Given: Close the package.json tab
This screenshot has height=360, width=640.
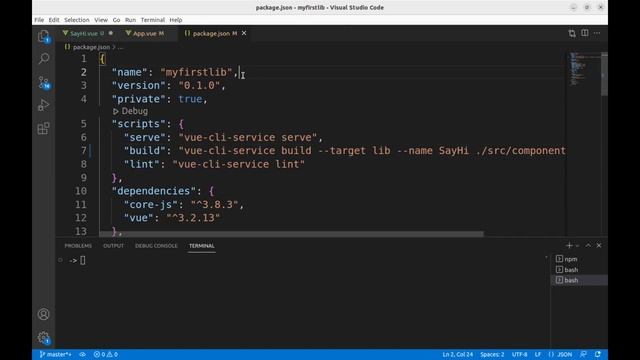Looking at the screenshot, I should (x=244, y=33).
